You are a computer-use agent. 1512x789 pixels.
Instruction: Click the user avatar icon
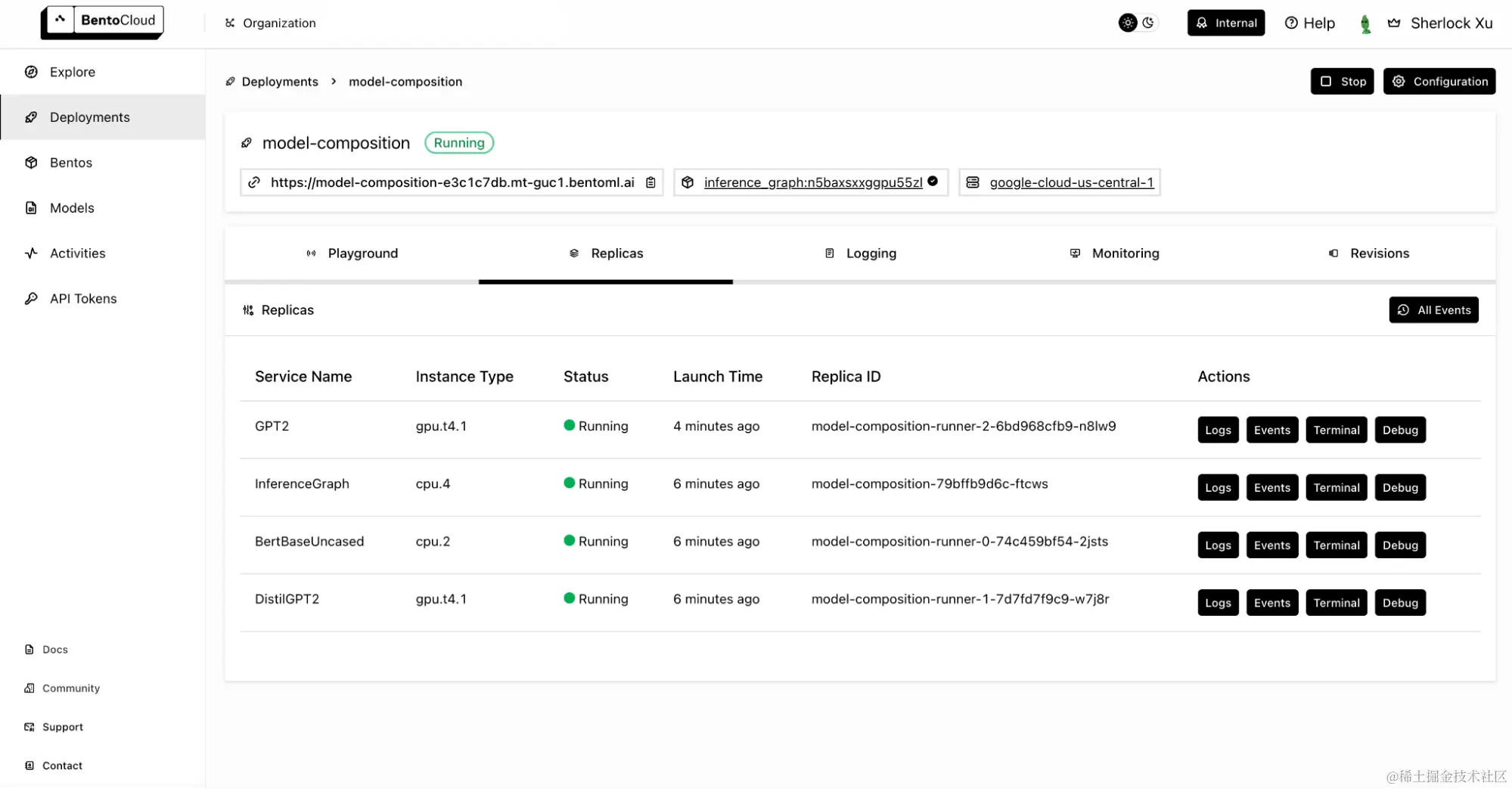1365,23
